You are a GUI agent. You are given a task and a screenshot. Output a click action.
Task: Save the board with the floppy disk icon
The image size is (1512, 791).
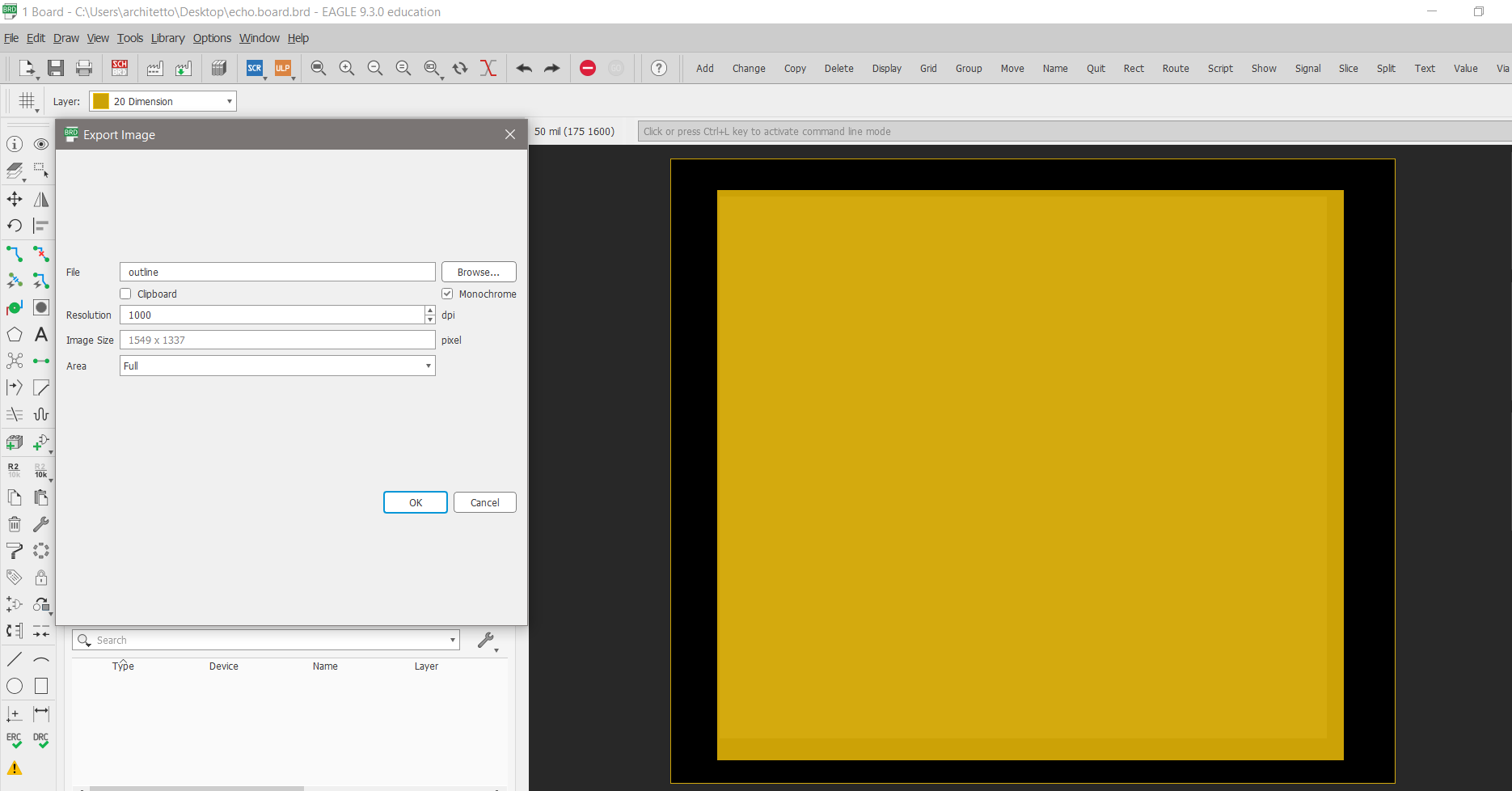coord(56,68)
